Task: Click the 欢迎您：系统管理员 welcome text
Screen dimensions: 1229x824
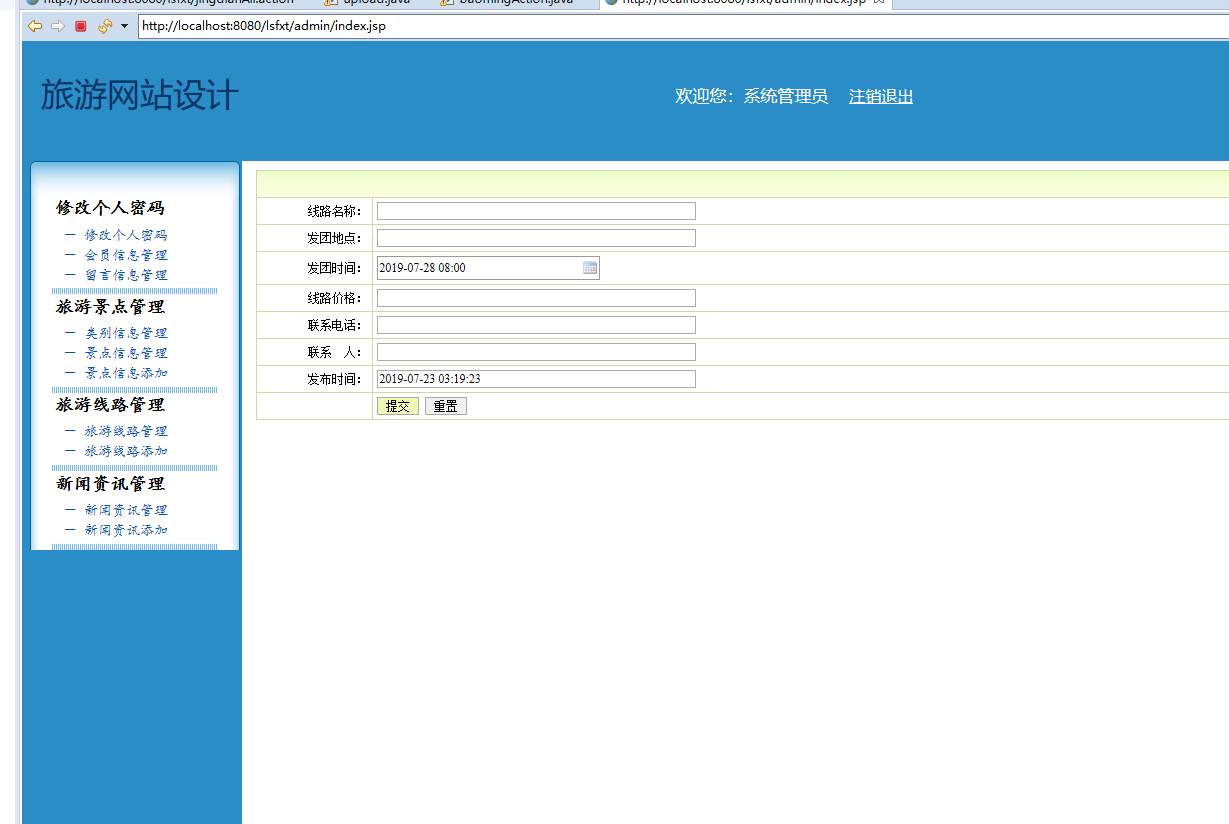Action: (x=751, y=96)
